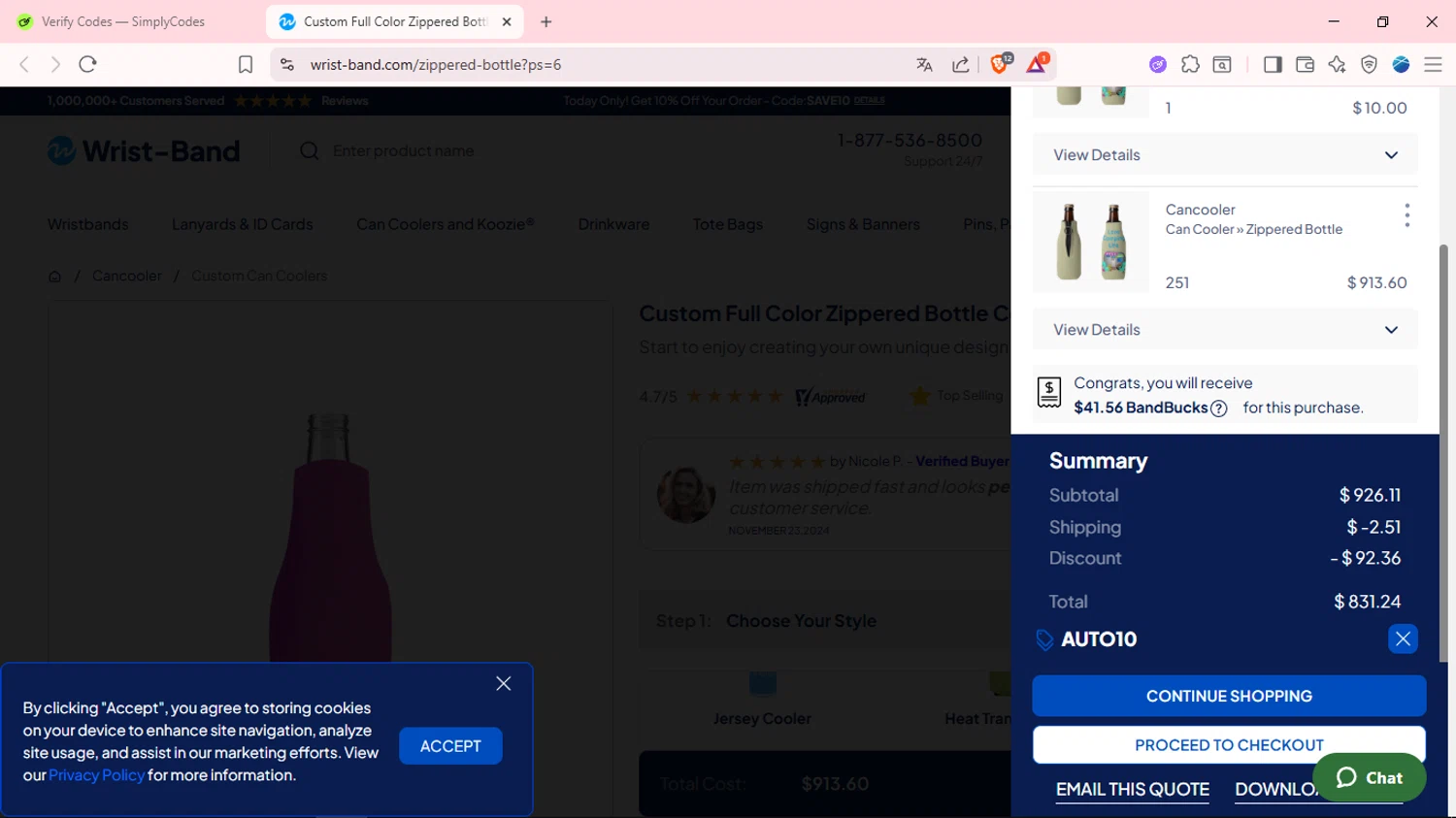Screen dimensions: 1456x818
Task: Open the Tote Bags menu
Action: (728, 224)
